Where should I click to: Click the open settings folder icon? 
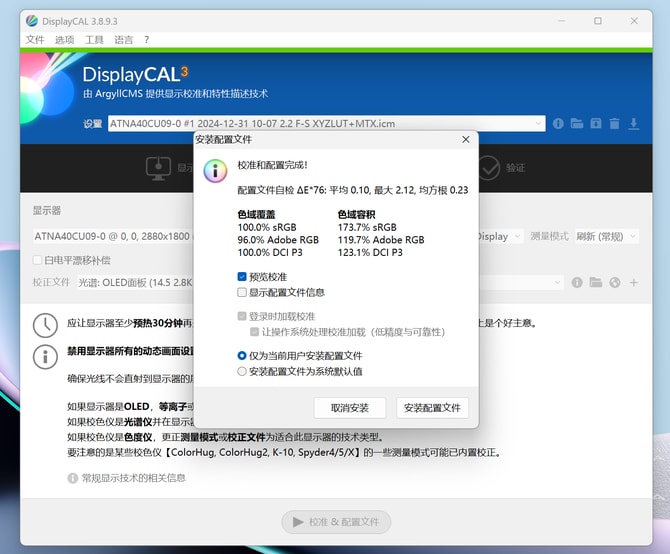[578, 124]
